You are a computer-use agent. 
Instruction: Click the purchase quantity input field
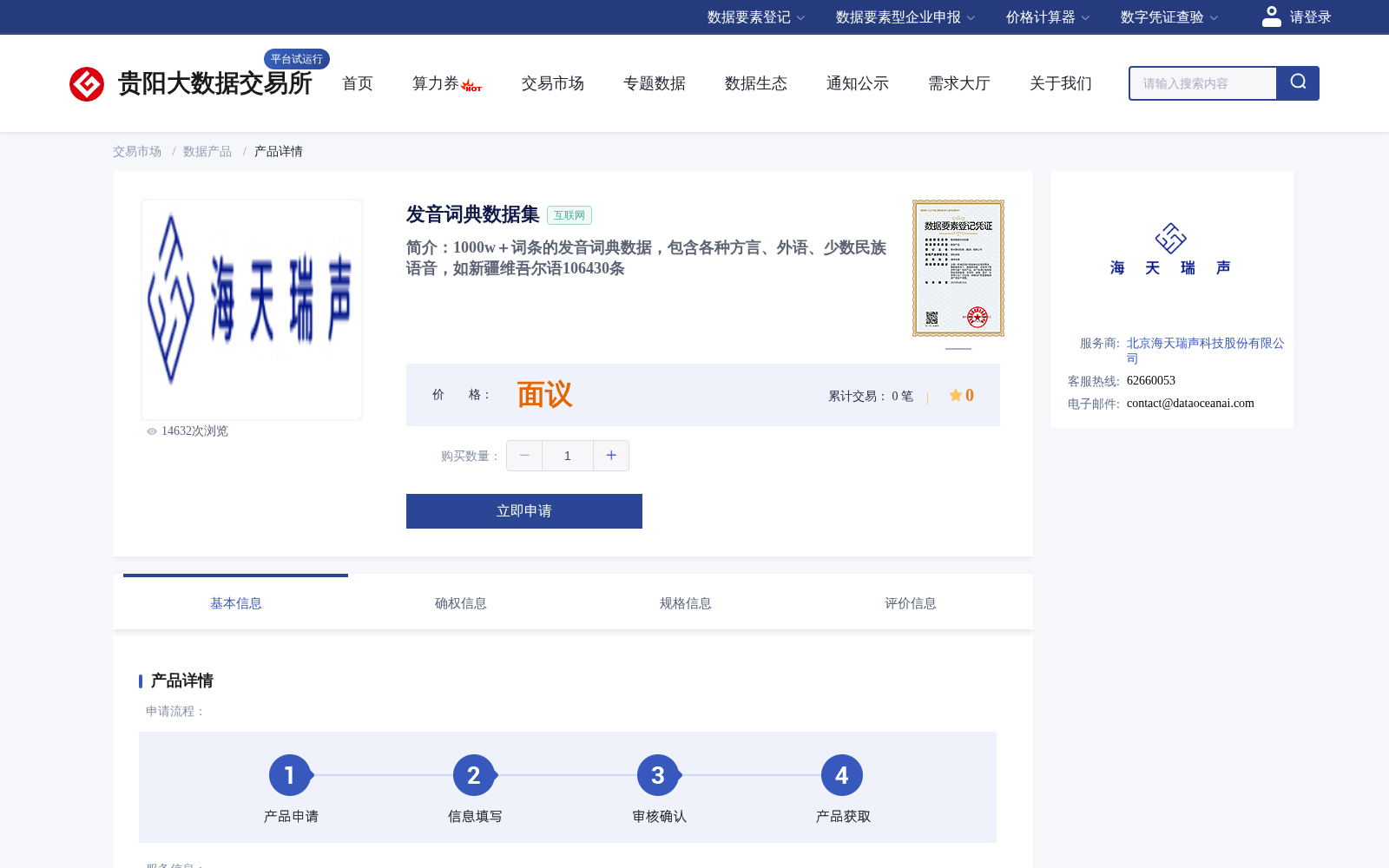pos(568,456)
